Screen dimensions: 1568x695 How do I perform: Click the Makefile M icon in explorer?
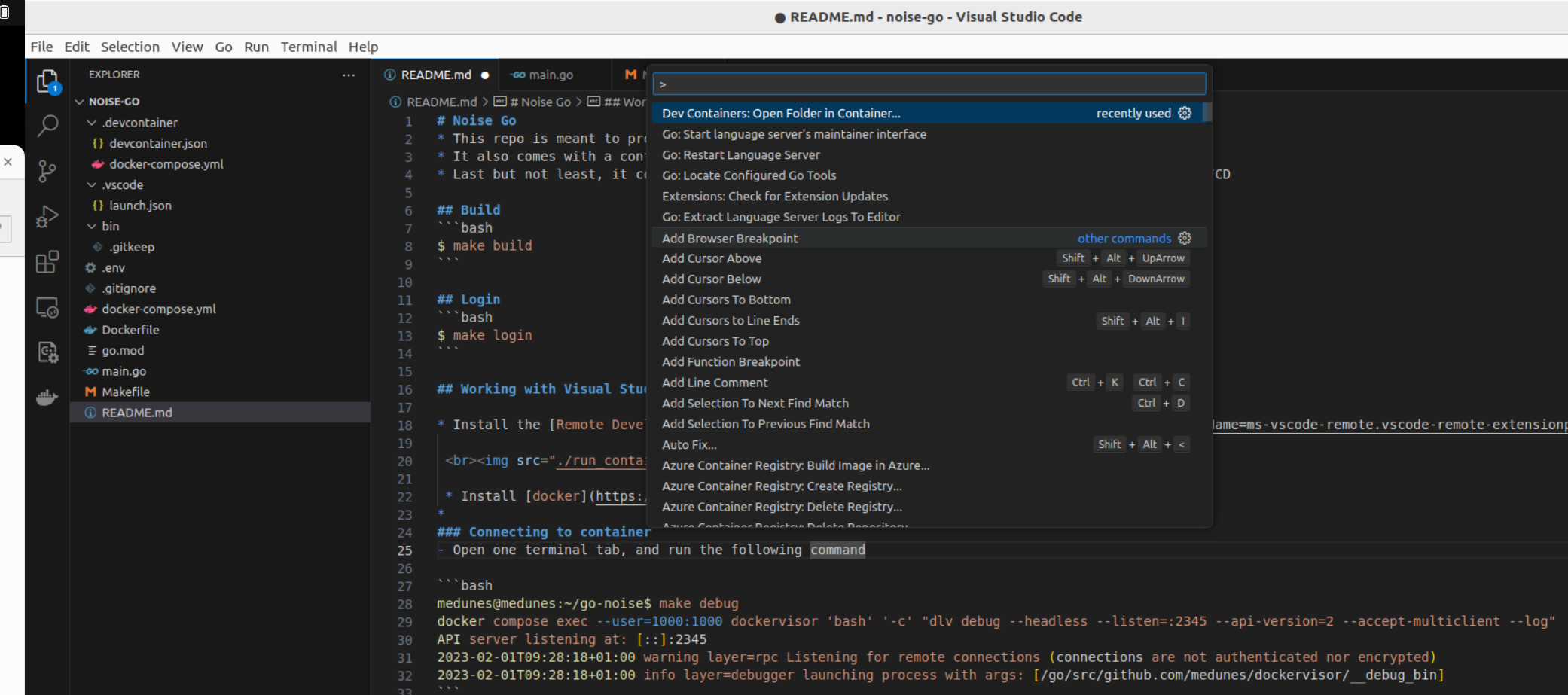(x=90, y=392)
